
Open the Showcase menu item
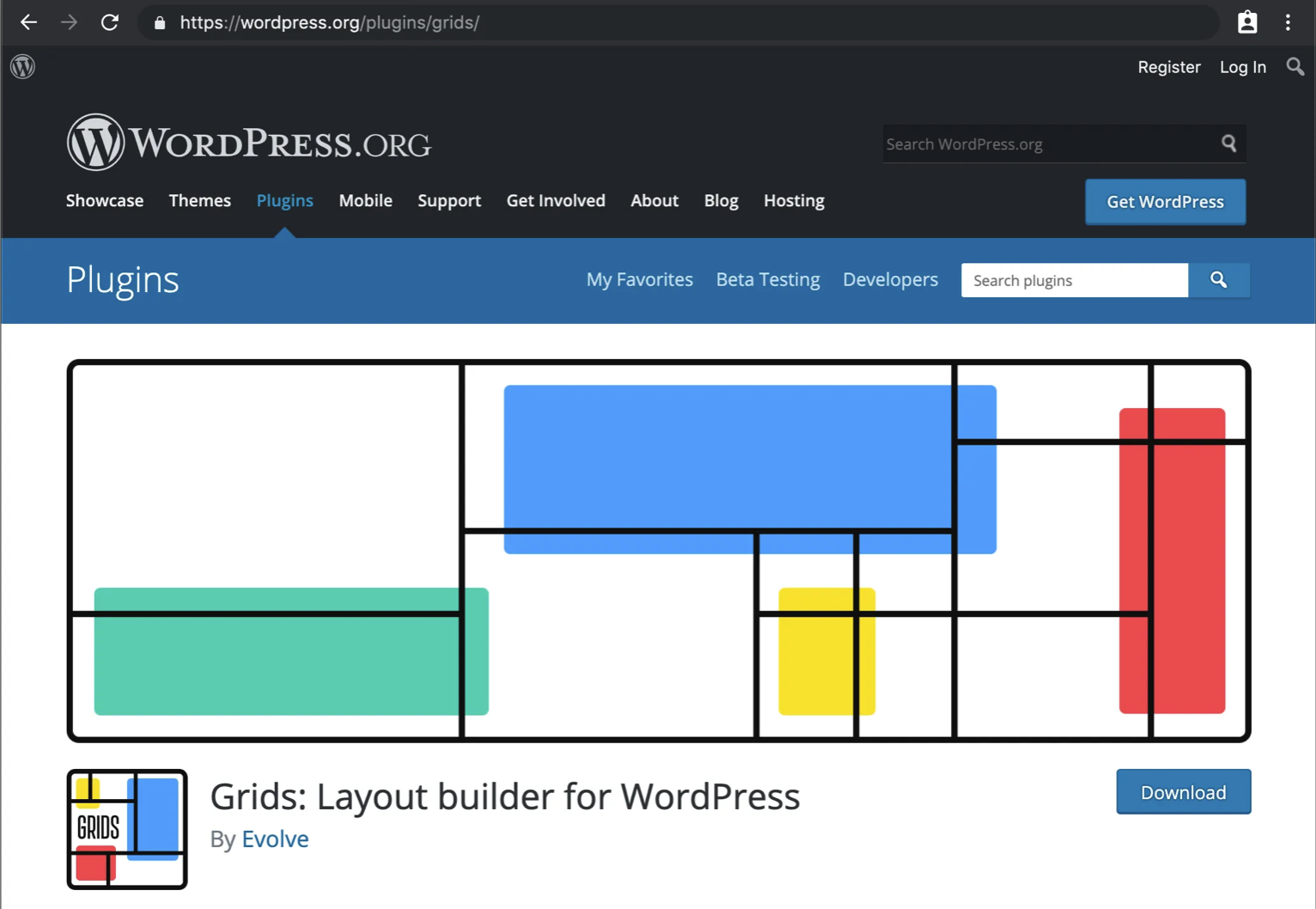(105, 200)
